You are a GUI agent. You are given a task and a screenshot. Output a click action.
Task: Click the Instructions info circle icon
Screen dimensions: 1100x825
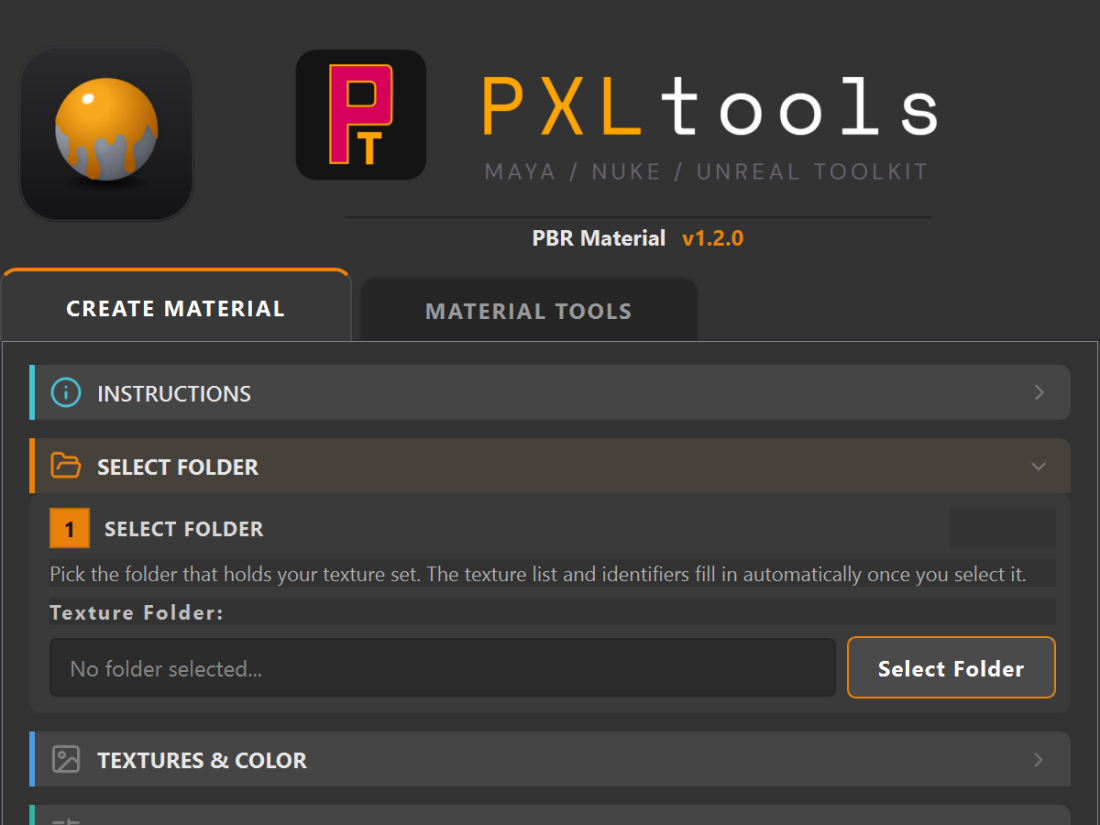pos(66,393)
